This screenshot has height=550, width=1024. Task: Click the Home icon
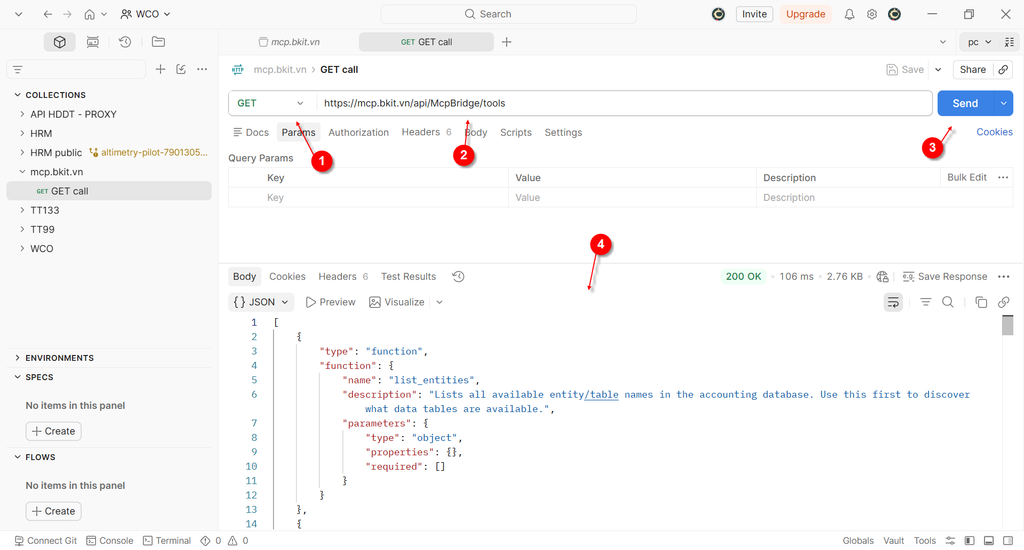[89, 14]
